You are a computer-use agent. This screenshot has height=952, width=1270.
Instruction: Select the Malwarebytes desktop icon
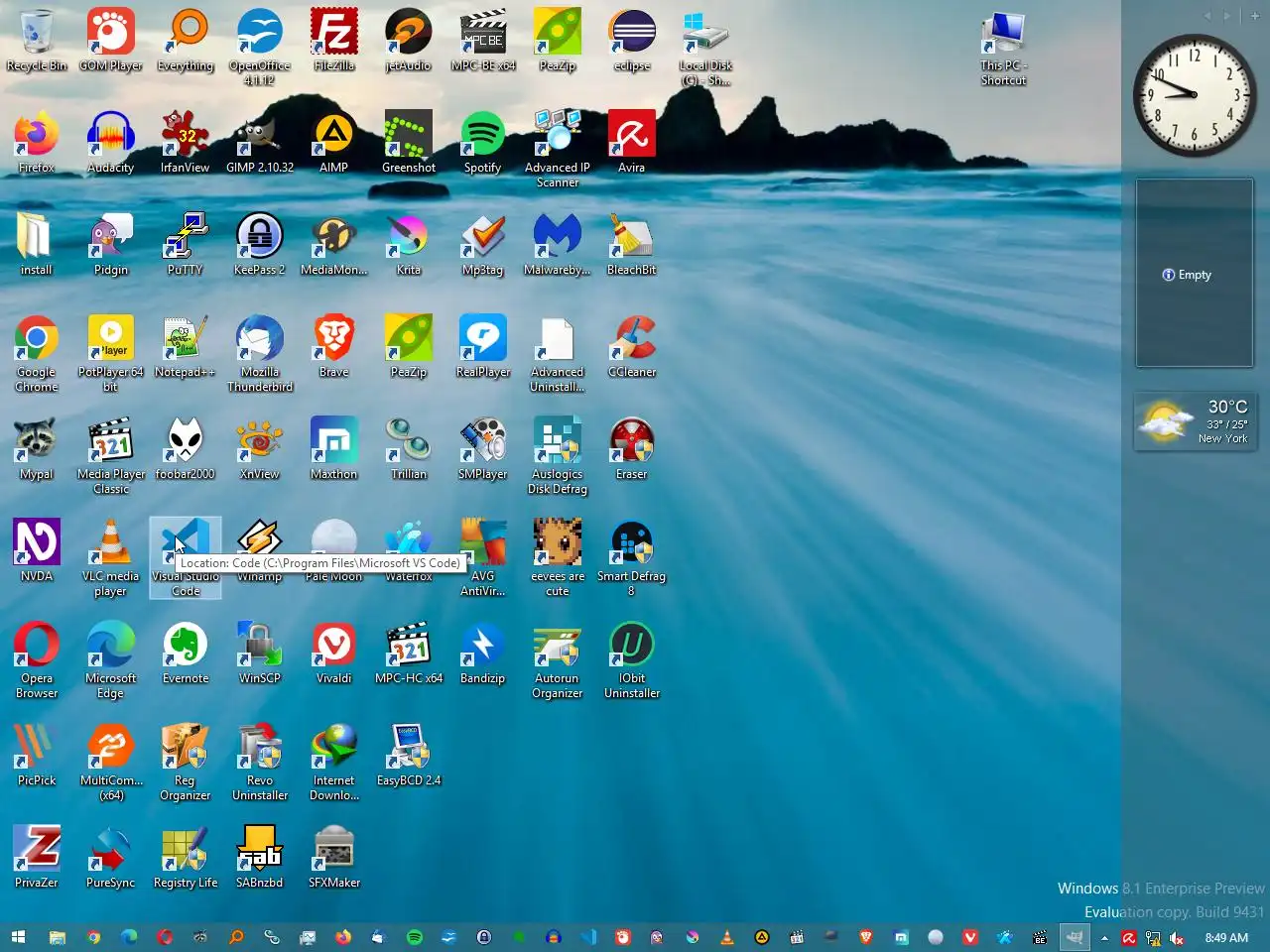(558, 245)
